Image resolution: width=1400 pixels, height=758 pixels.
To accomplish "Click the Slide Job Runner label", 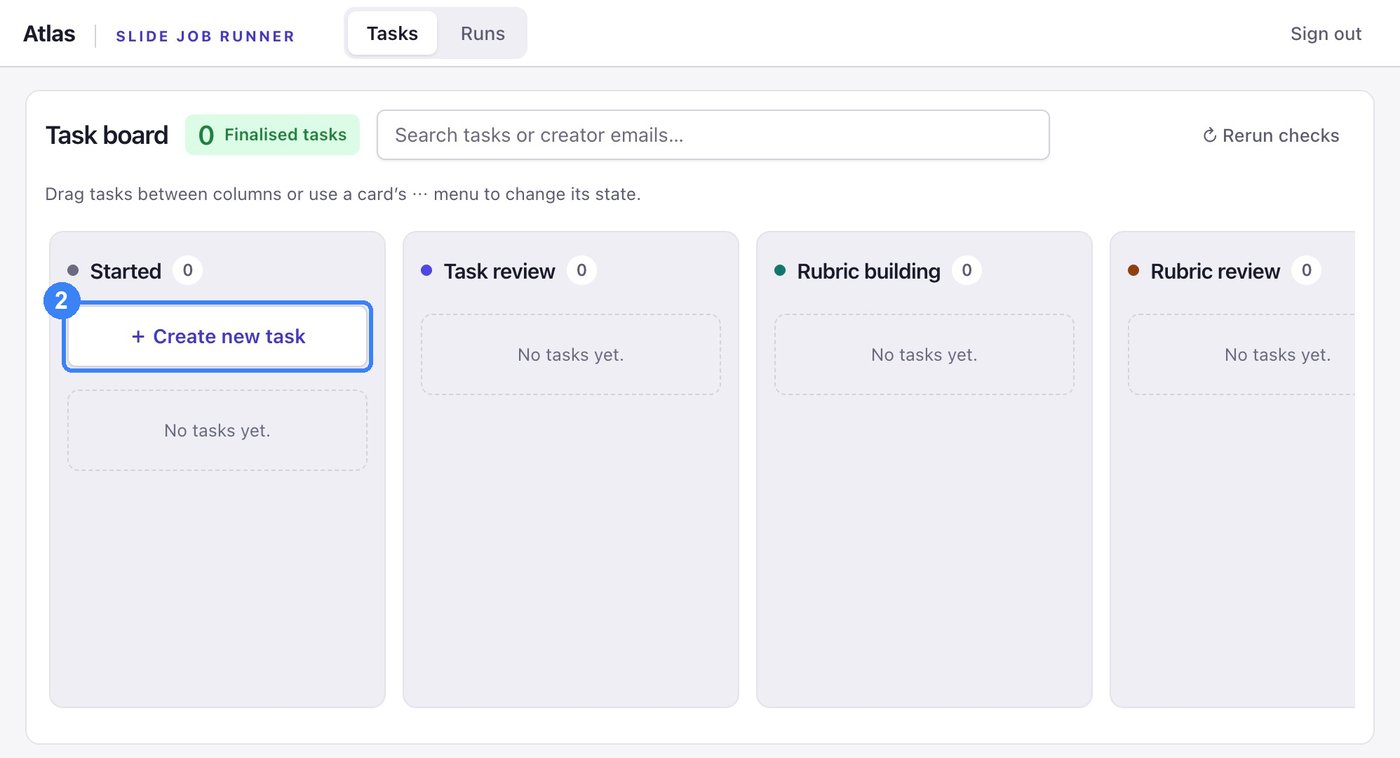I will [x=205, y=36].
